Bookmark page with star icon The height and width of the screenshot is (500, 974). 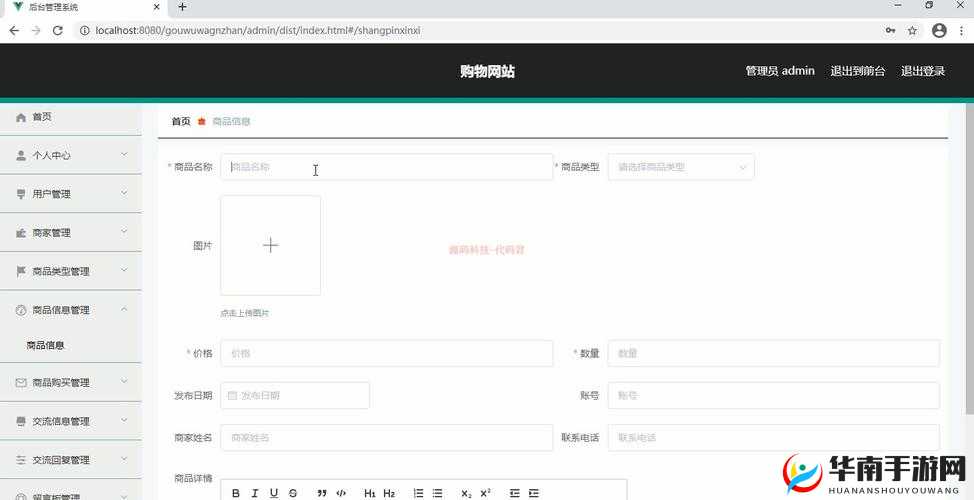[x=913, y=30]
